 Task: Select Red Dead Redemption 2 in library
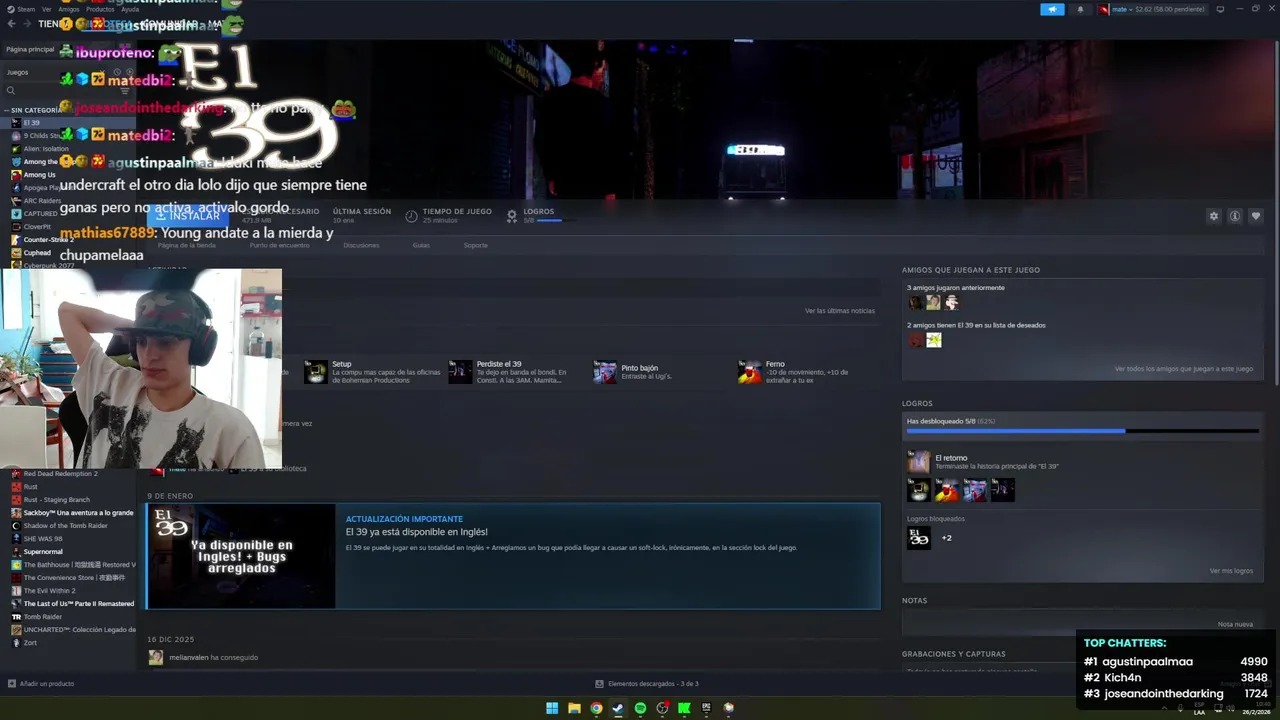[60, 474]
